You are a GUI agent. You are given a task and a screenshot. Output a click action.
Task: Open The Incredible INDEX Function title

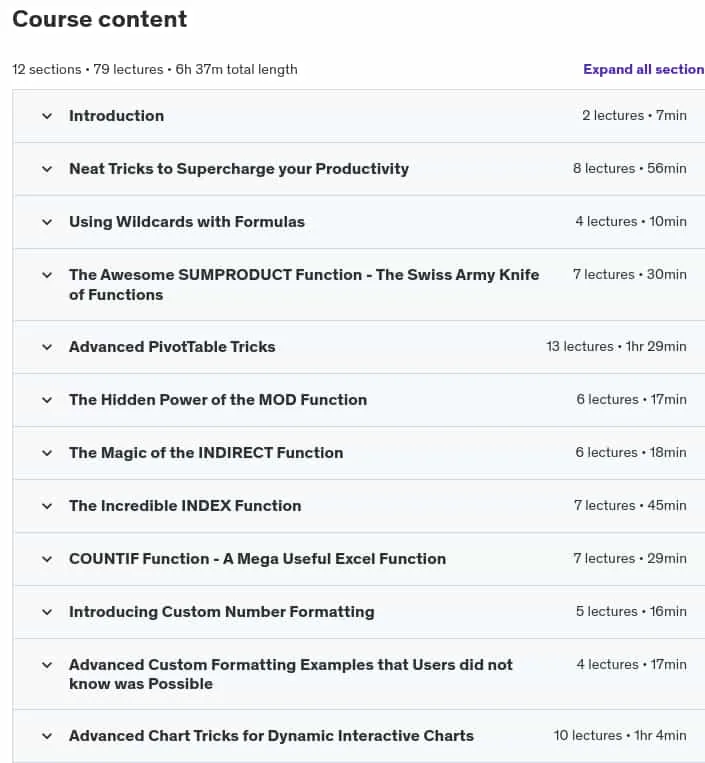point(185,506)
